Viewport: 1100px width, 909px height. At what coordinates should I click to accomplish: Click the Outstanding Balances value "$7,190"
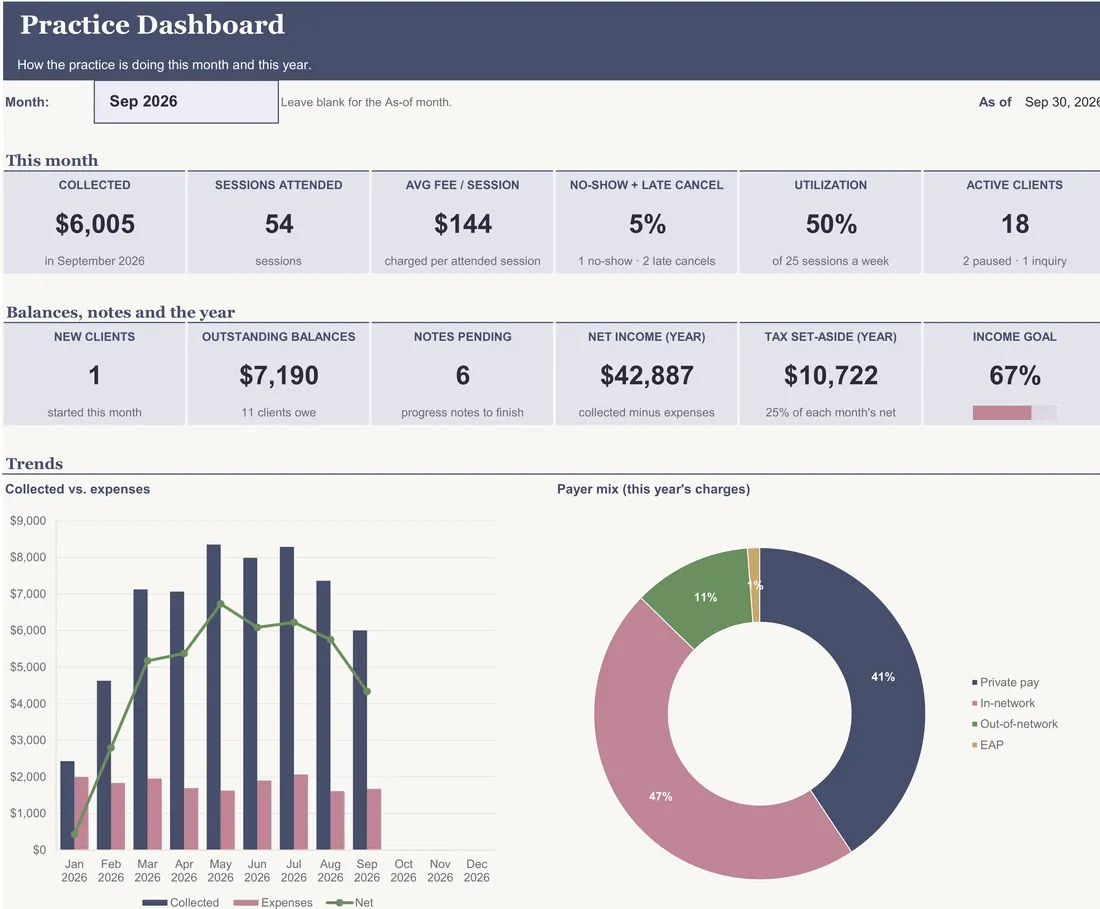[279, 376]
